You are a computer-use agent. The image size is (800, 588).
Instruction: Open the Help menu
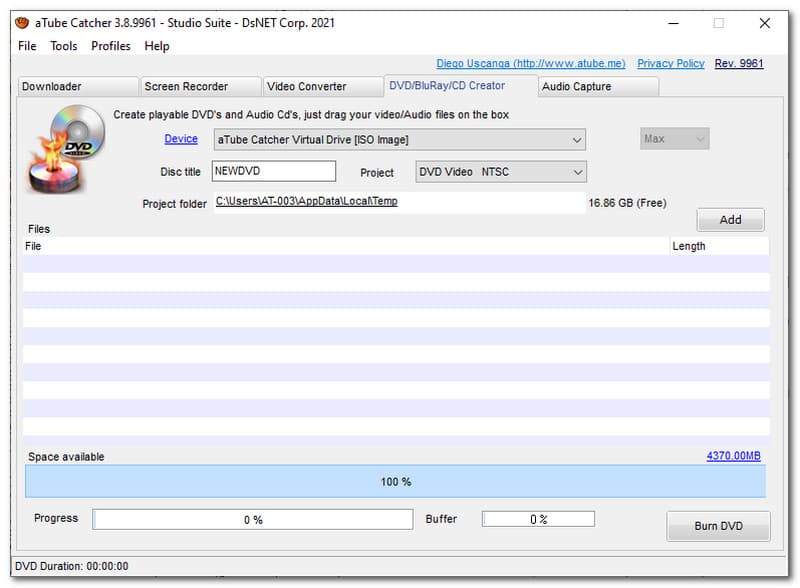pyautogui.click(x=157, y=46)
